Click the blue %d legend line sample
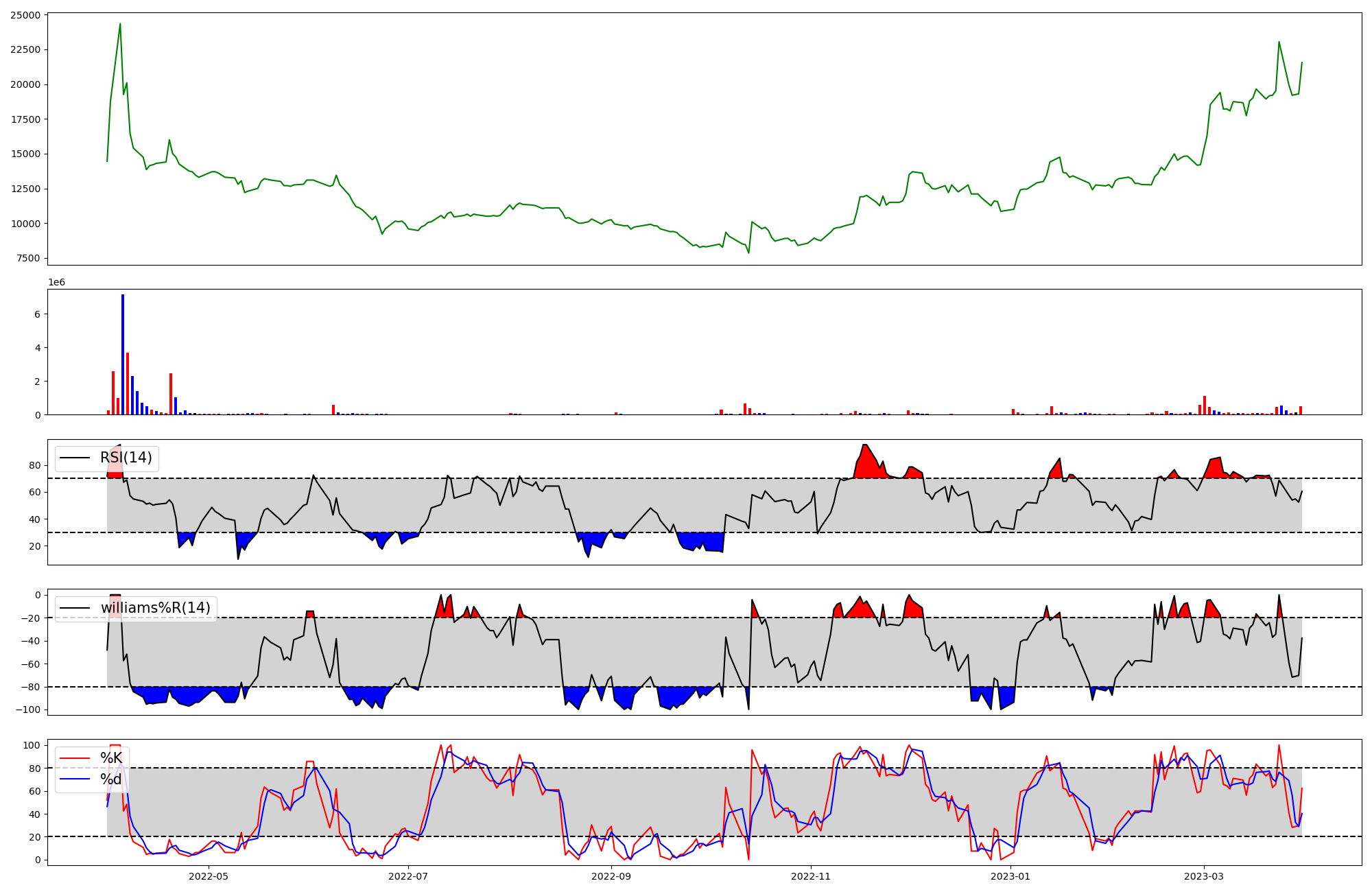Viewport: 1372px width, 892px height. click(75, 779)
